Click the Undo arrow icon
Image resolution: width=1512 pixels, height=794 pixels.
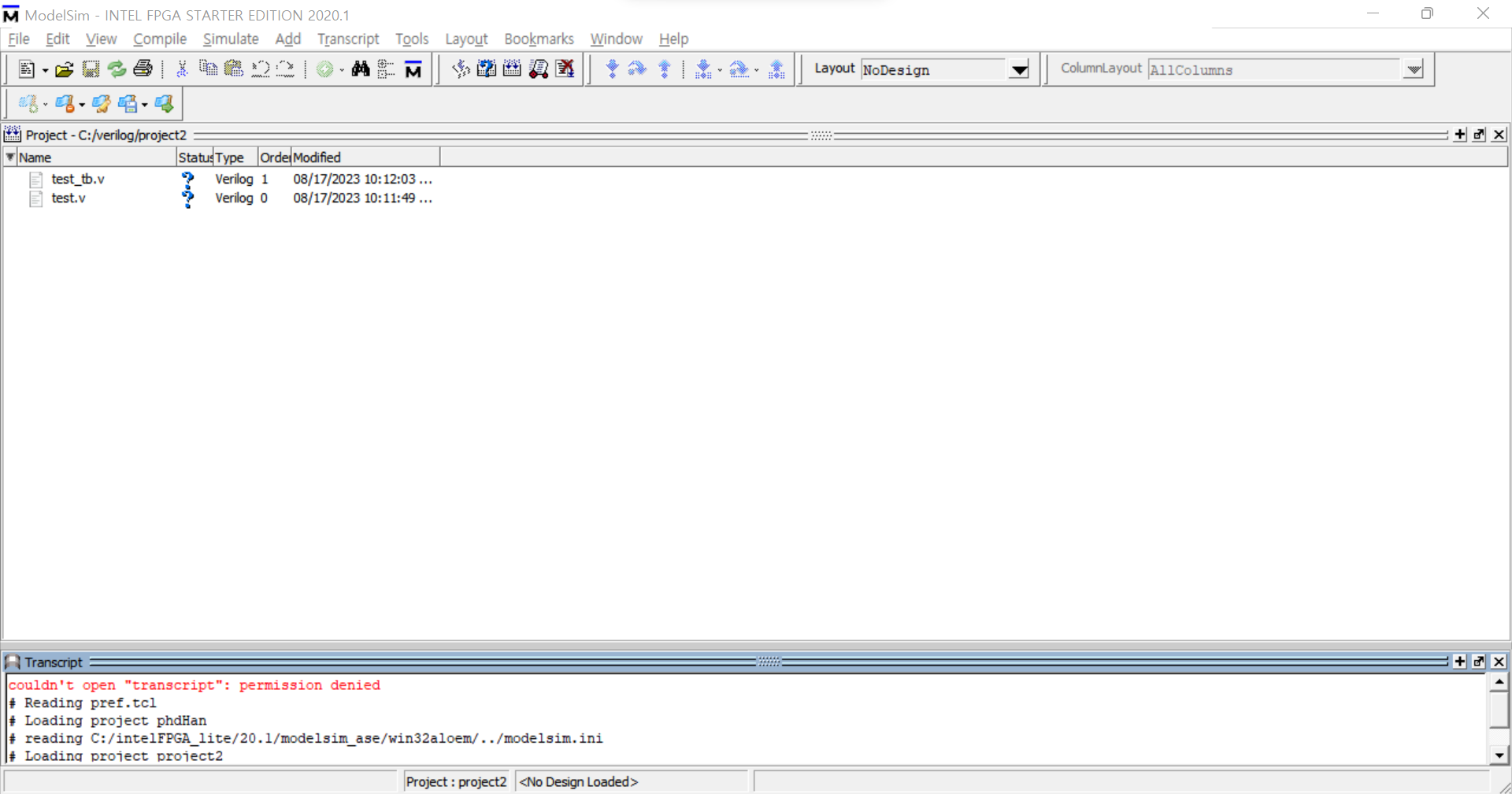pyautogui.click(x=260, y=69)
